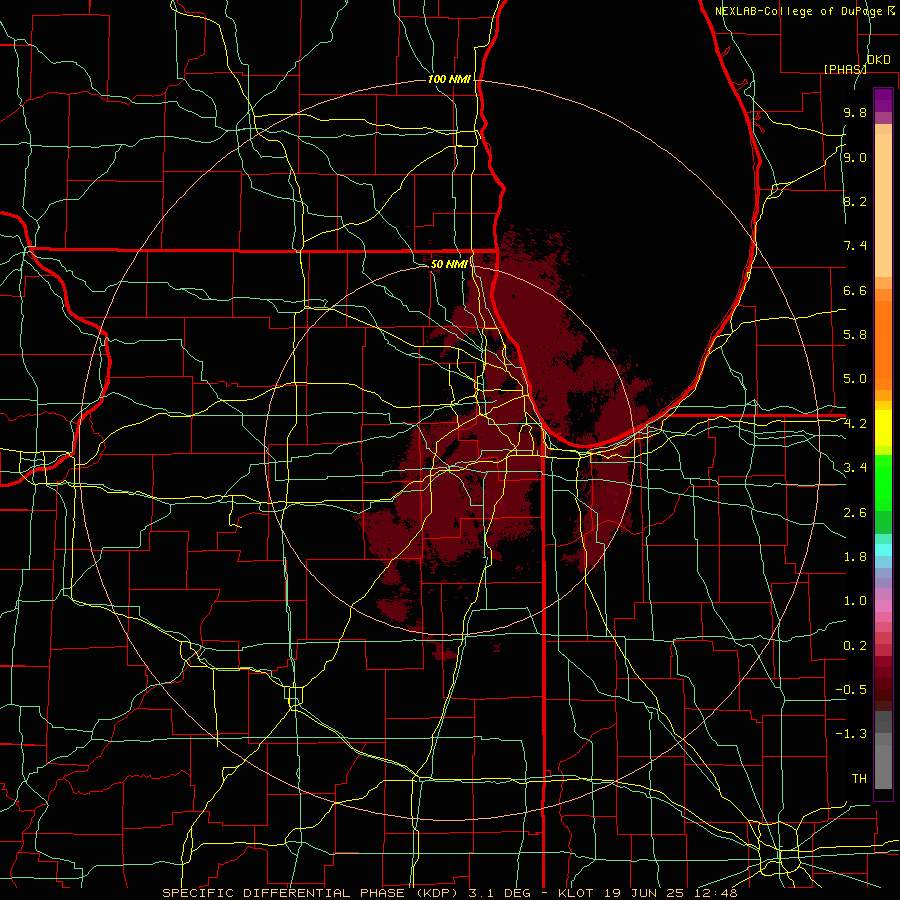Click the [PHAS] legend header
This screenshot has height=900, width=900.
click(845, 69)
